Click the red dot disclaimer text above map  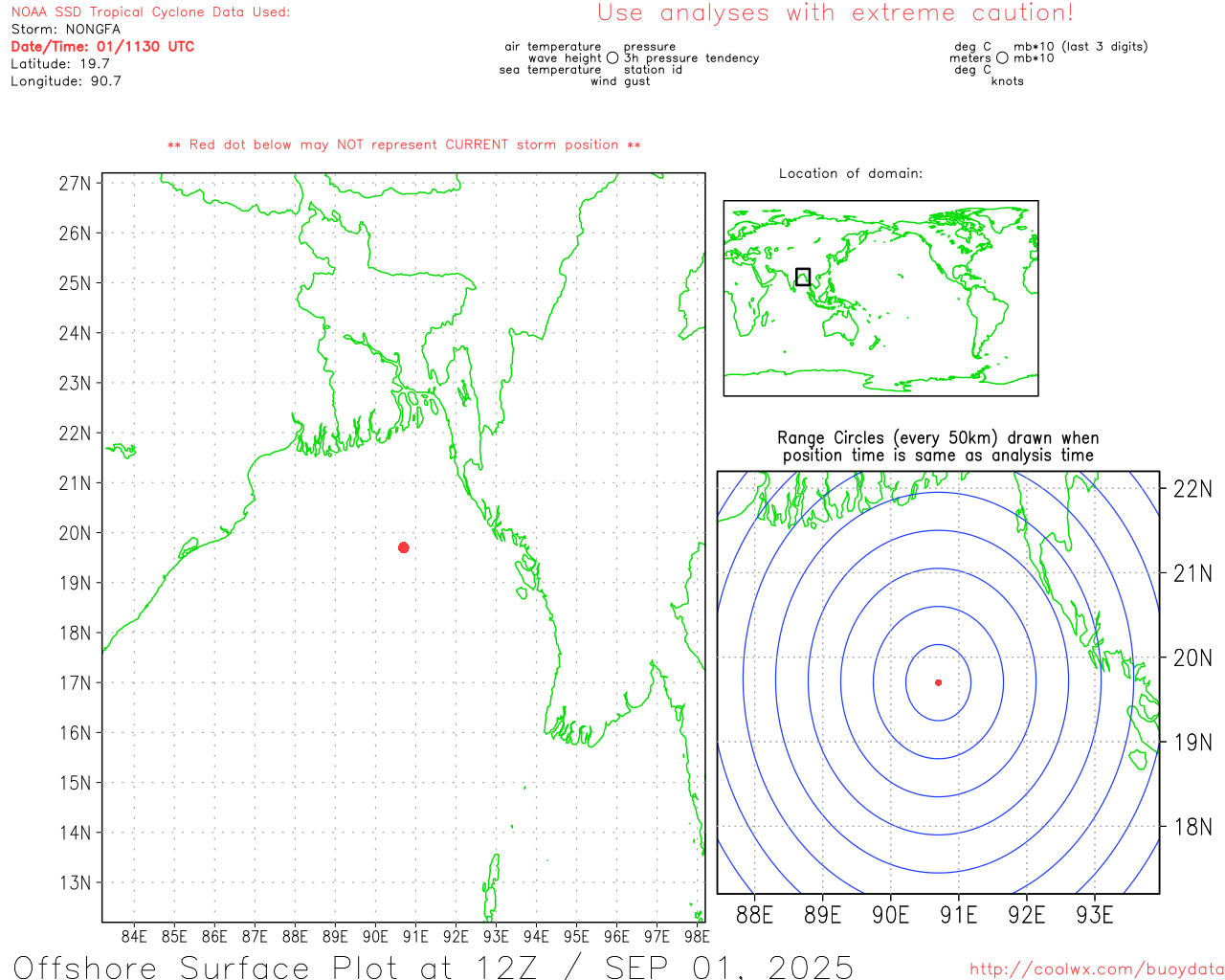click(x=404, y=145)
